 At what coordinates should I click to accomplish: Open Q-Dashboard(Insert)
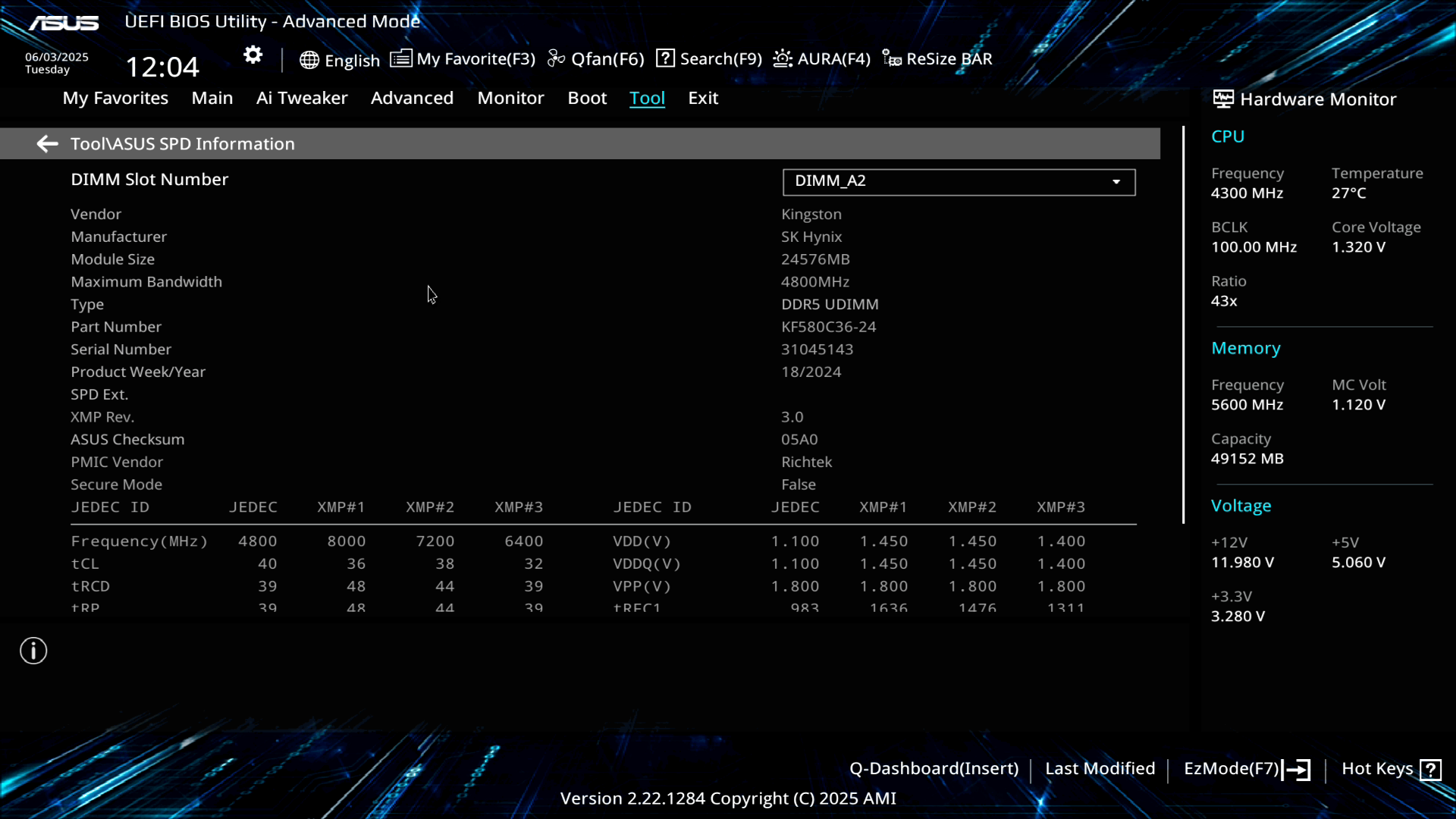click(934, 769)
